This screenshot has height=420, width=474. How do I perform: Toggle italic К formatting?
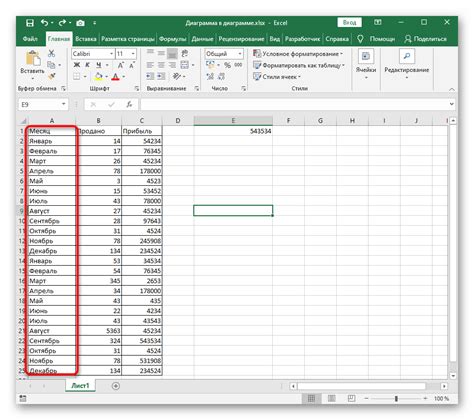click(87, 65)
